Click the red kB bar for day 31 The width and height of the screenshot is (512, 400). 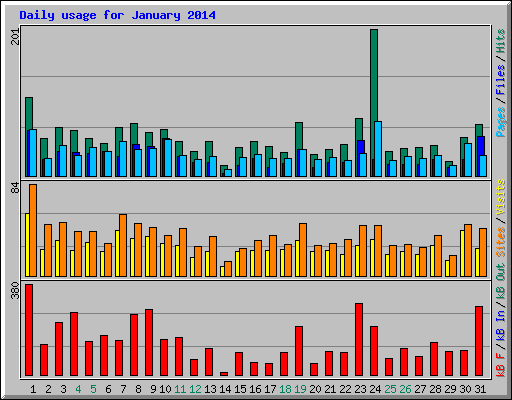479,341
